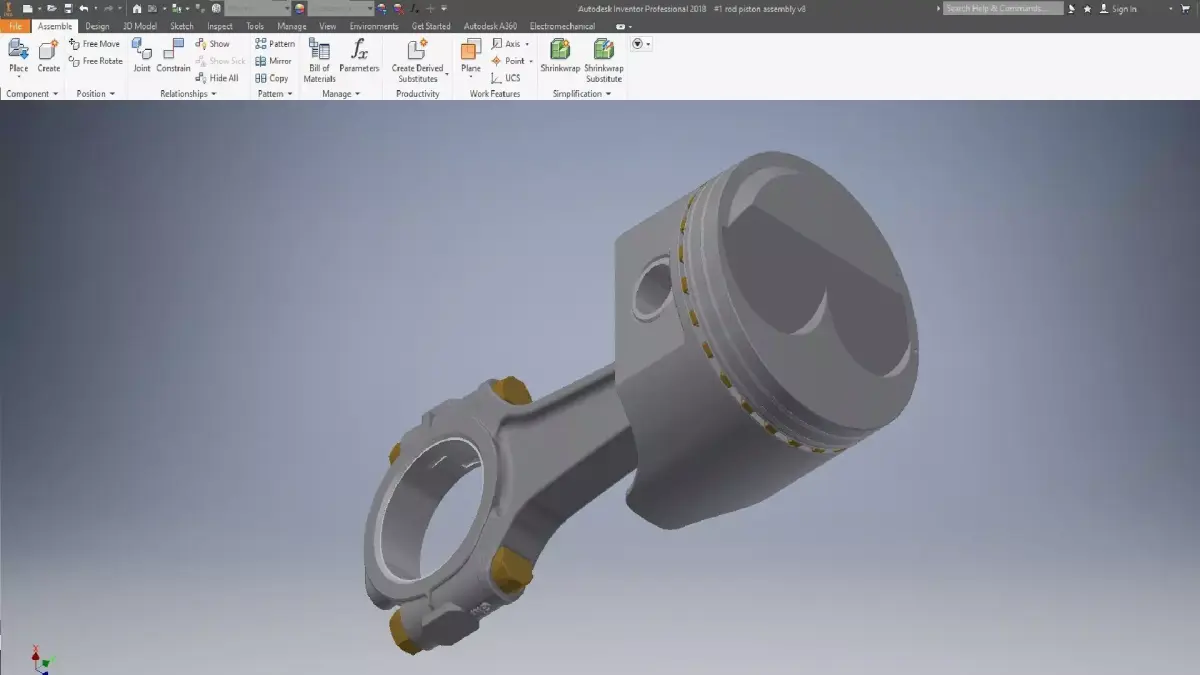Screen dimensions: 1200x675
Task: Click the shopping cart icon in title bar
Action: pyautogui.click(x=1185, y=9)
